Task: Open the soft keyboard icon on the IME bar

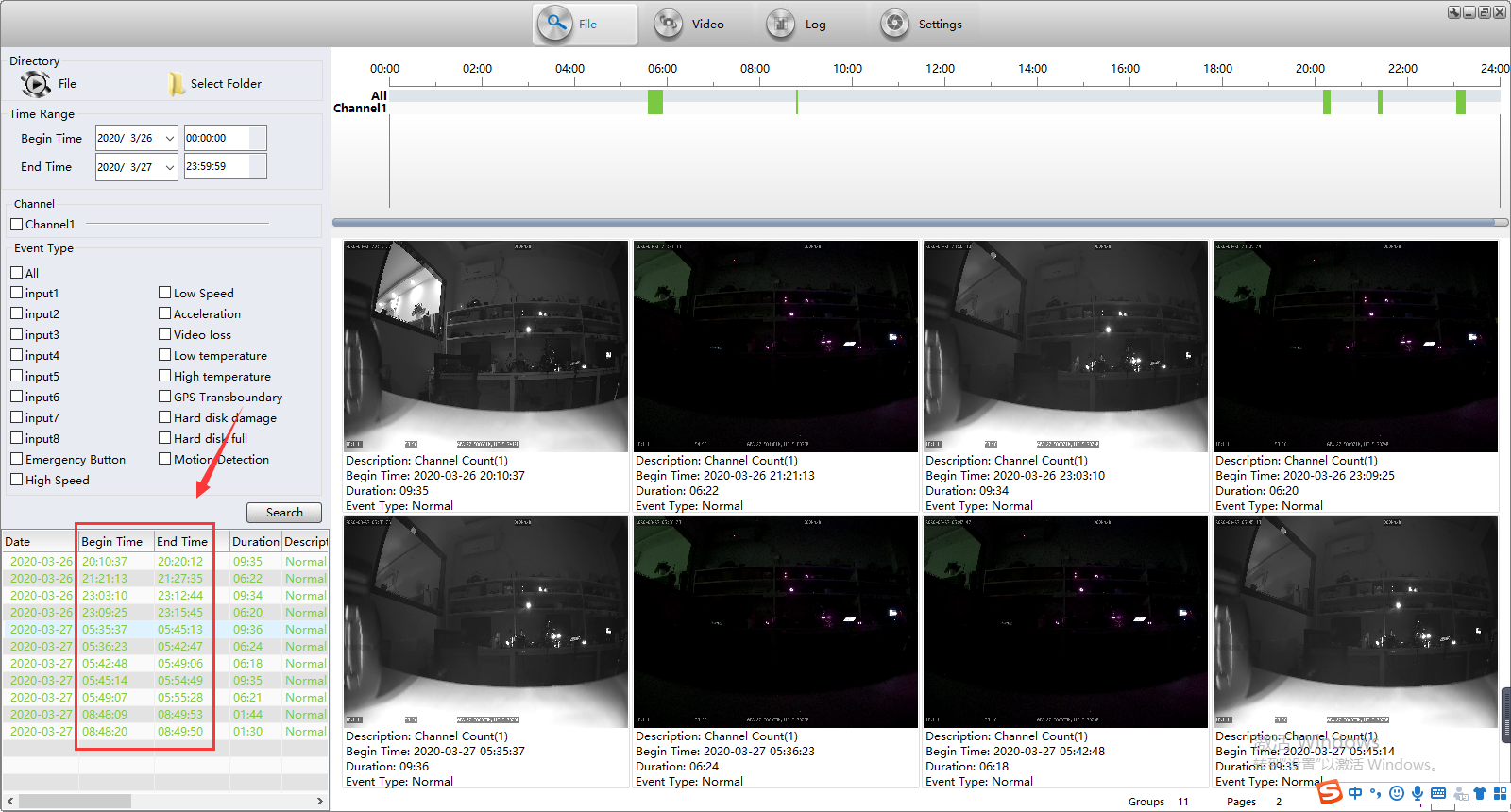Action: [1438, 793]
